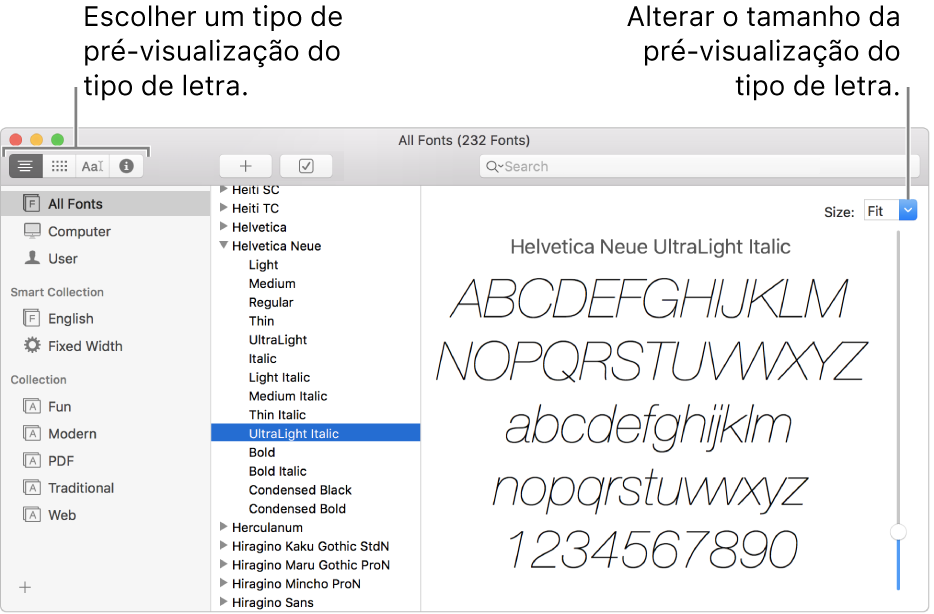Add new collection via bottom plus icon
The image size is (934, 614).
25,588
